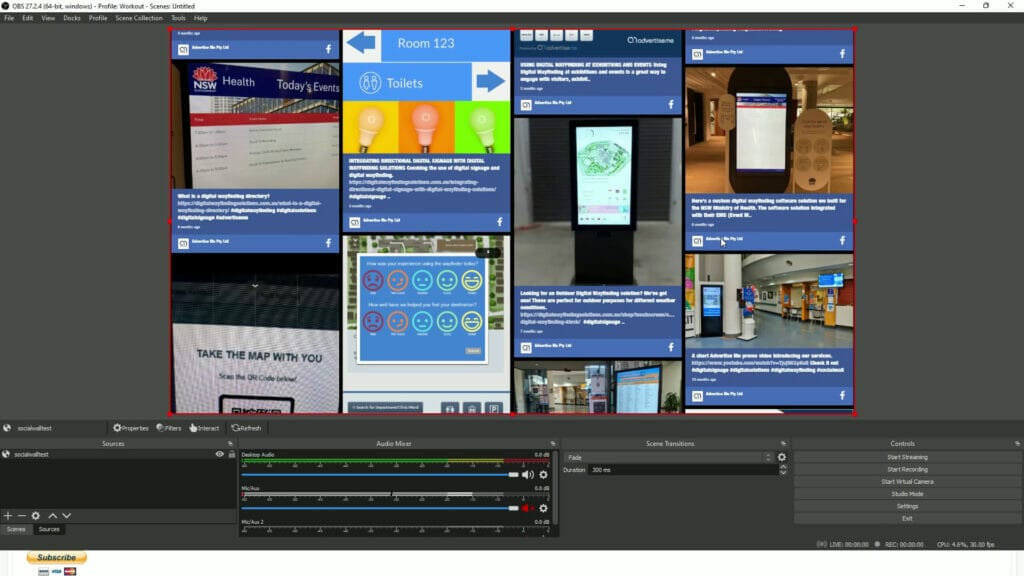Remove the selected source with the minus icon
Image resolution: width=1024 pixels, height=576 pixels.
[x=21, y=515]
